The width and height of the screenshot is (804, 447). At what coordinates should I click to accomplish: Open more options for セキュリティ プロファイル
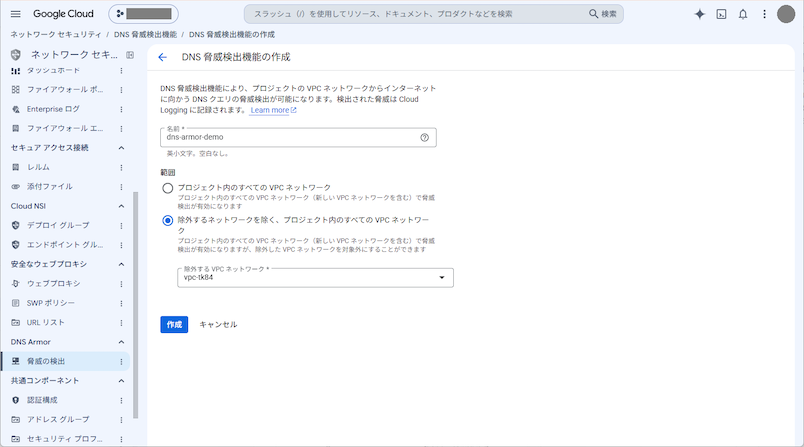(122, 439)
